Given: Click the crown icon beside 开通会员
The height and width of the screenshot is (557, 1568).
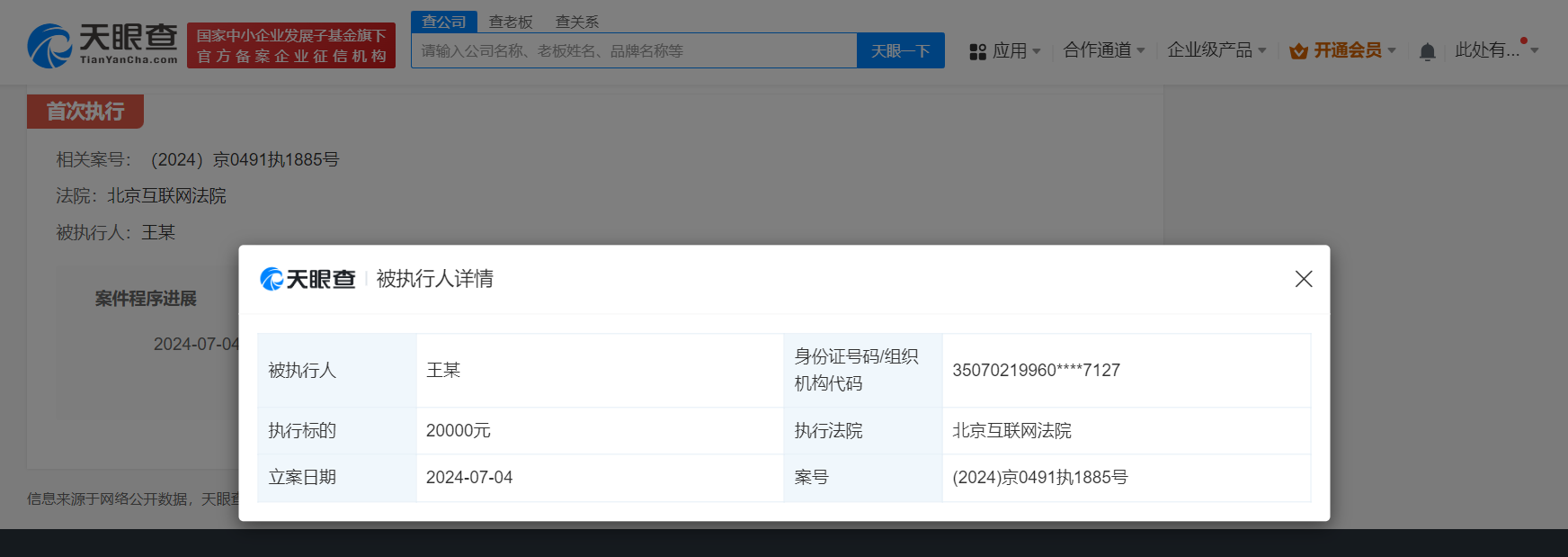Looking at the screenshot, I should pyautogui.click(x=1297, y=51).
